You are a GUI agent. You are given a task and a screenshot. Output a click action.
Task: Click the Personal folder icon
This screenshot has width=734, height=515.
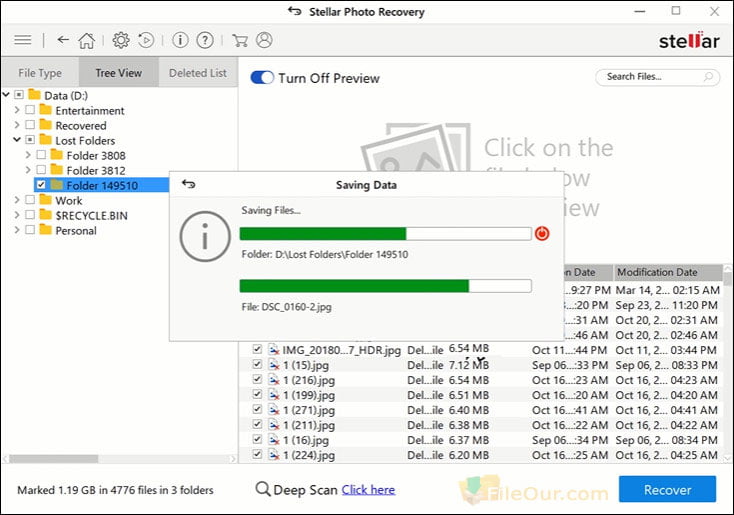(x=45, y=230)
